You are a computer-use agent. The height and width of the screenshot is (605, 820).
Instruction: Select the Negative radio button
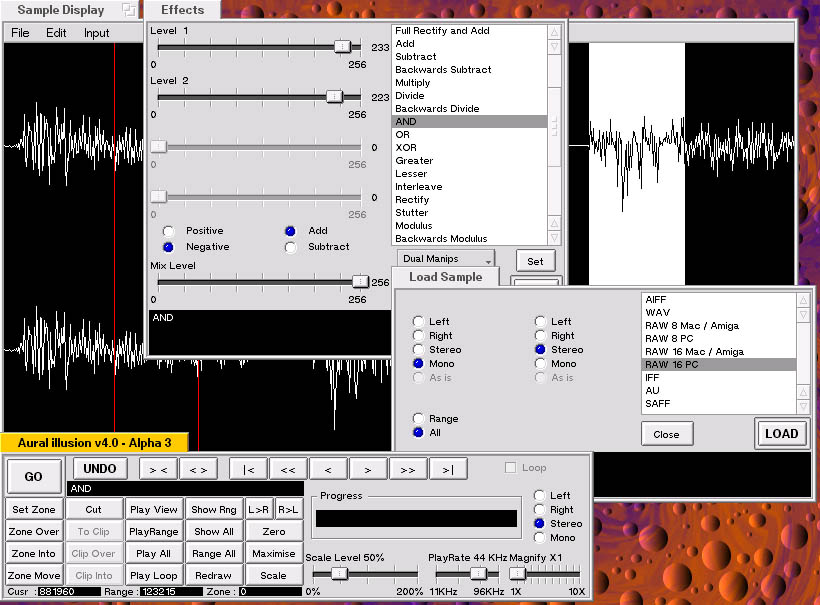168,247
